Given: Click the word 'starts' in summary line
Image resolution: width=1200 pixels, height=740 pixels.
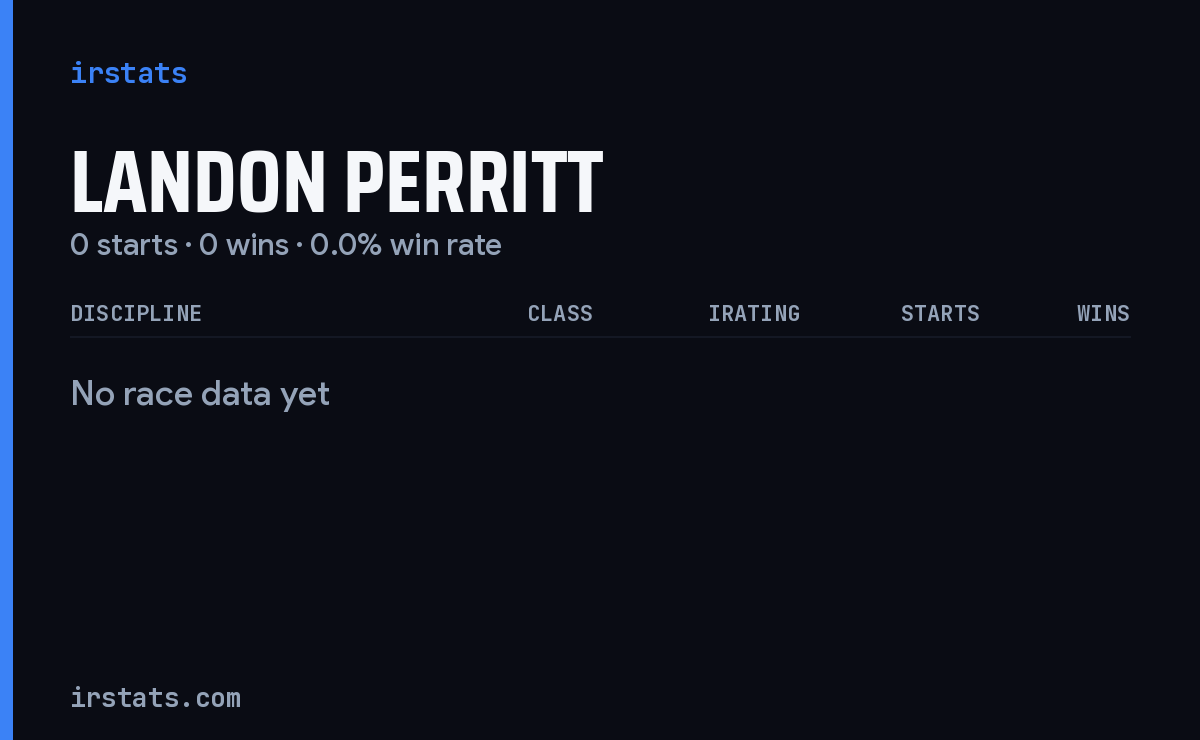Looking at the screenshot, I should point(137,245).
